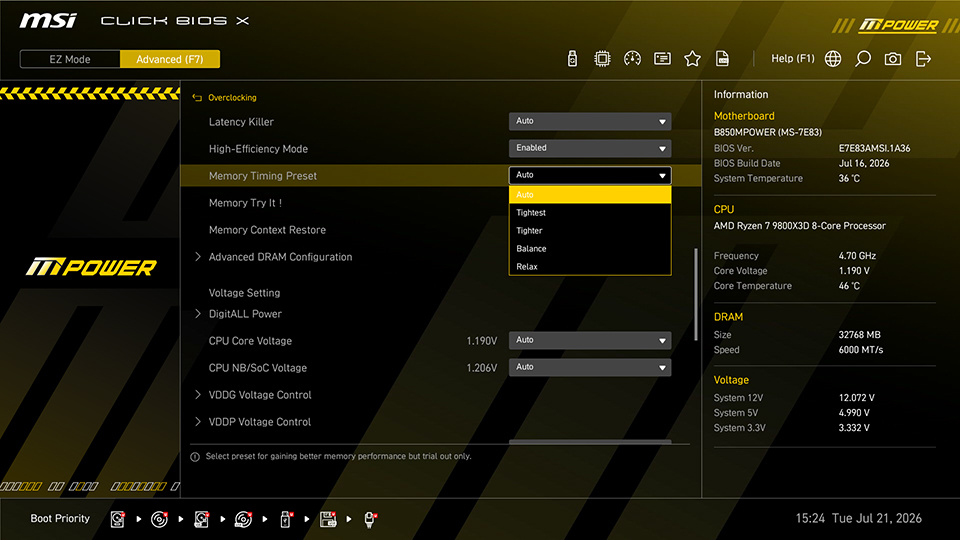Click the MSI logo
960x540 pixels.
48,20
